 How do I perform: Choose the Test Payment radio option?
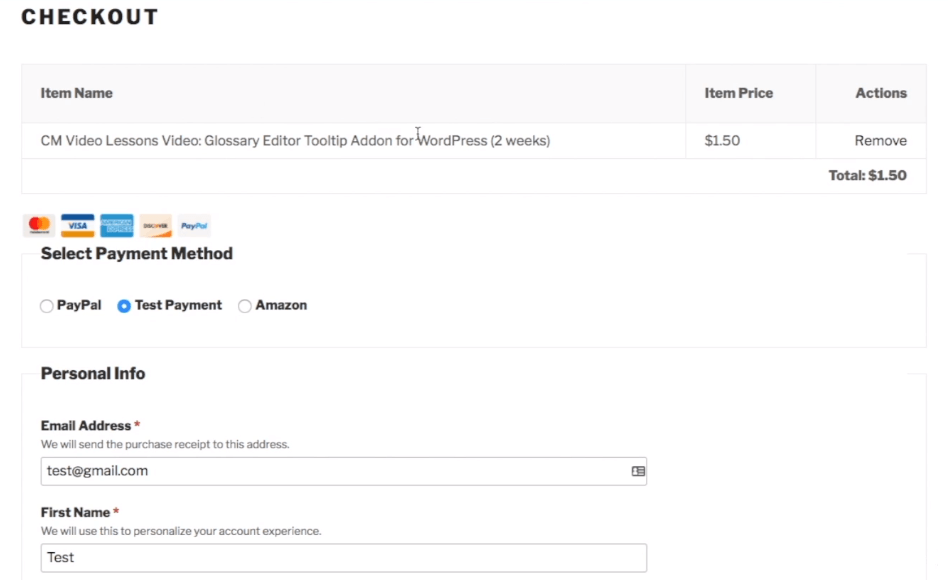[x=124, y=306]
